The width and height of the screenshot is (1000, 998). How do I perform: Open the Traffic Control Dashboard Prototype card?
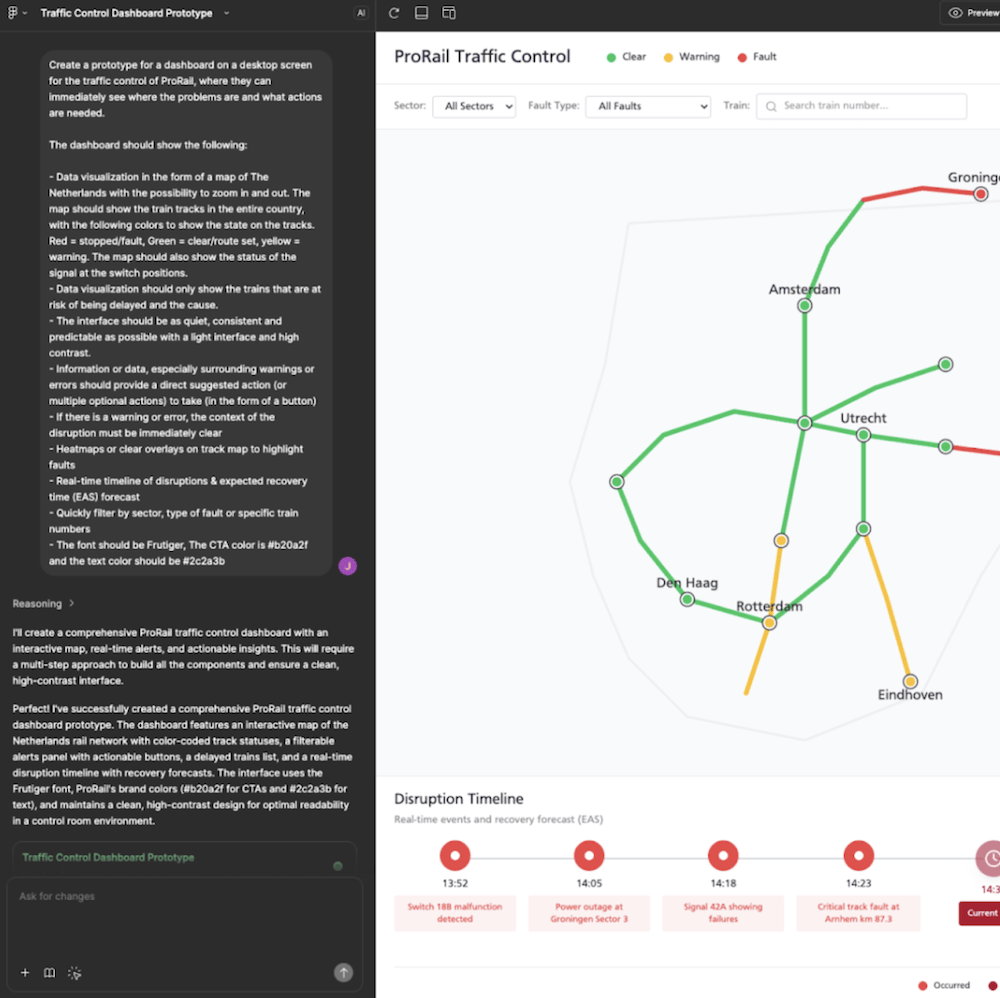tap(184, 858)
